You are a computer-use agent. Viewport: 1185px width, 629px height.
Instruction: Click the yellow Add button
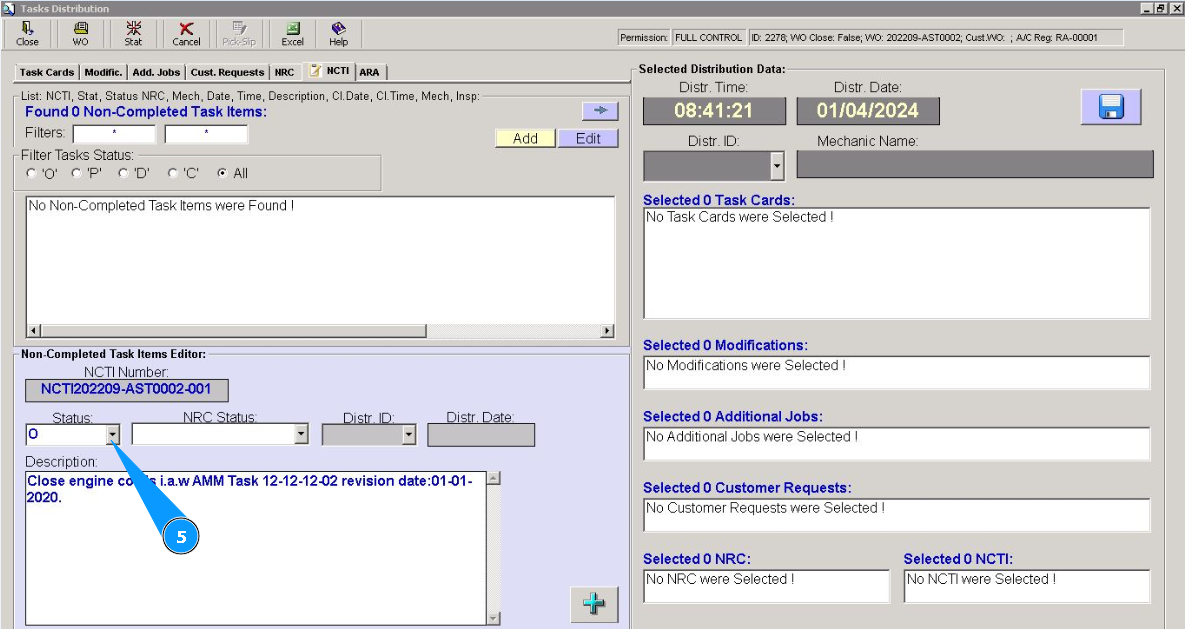pyautogui.click(x=525, y=138)
